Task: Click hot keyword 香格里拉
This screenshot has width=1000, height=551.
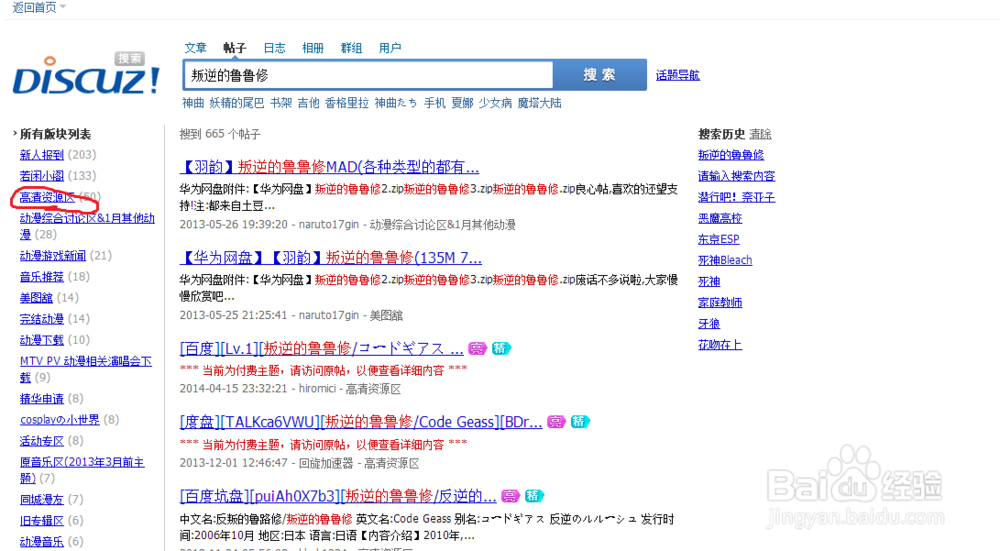Action: point(347,103)
